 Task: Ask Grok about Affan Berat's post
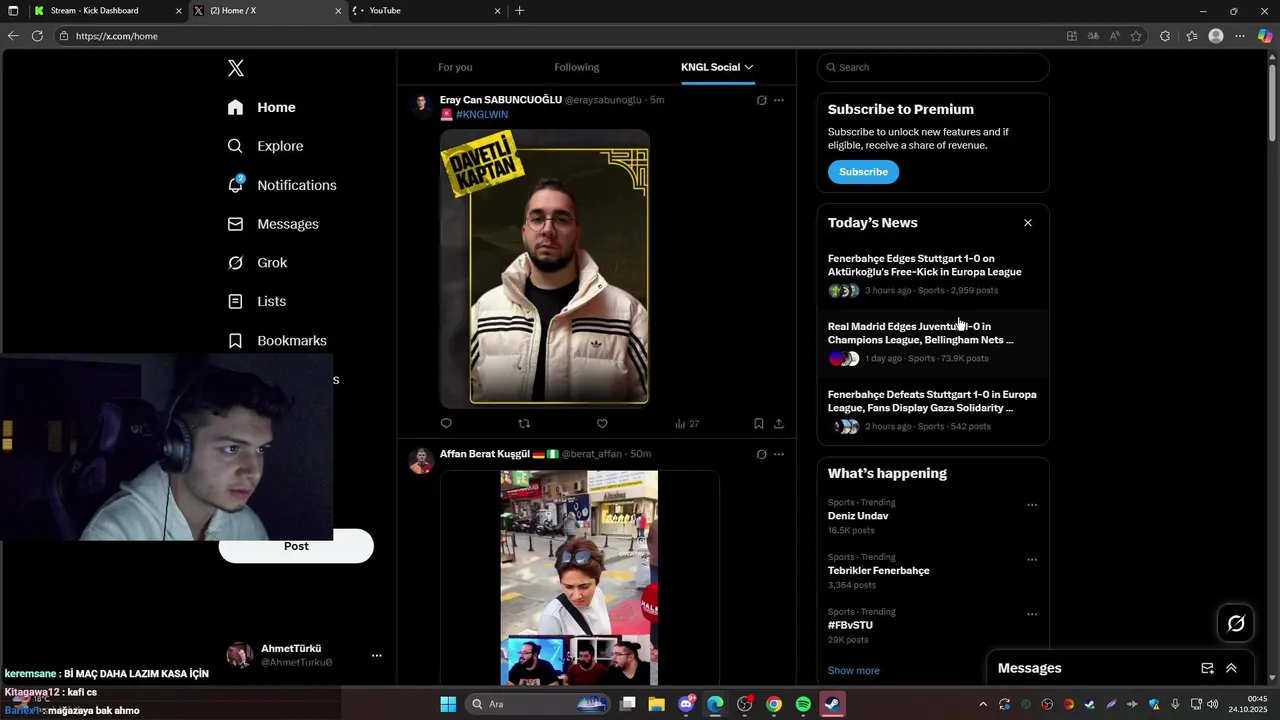pos(761,454)
